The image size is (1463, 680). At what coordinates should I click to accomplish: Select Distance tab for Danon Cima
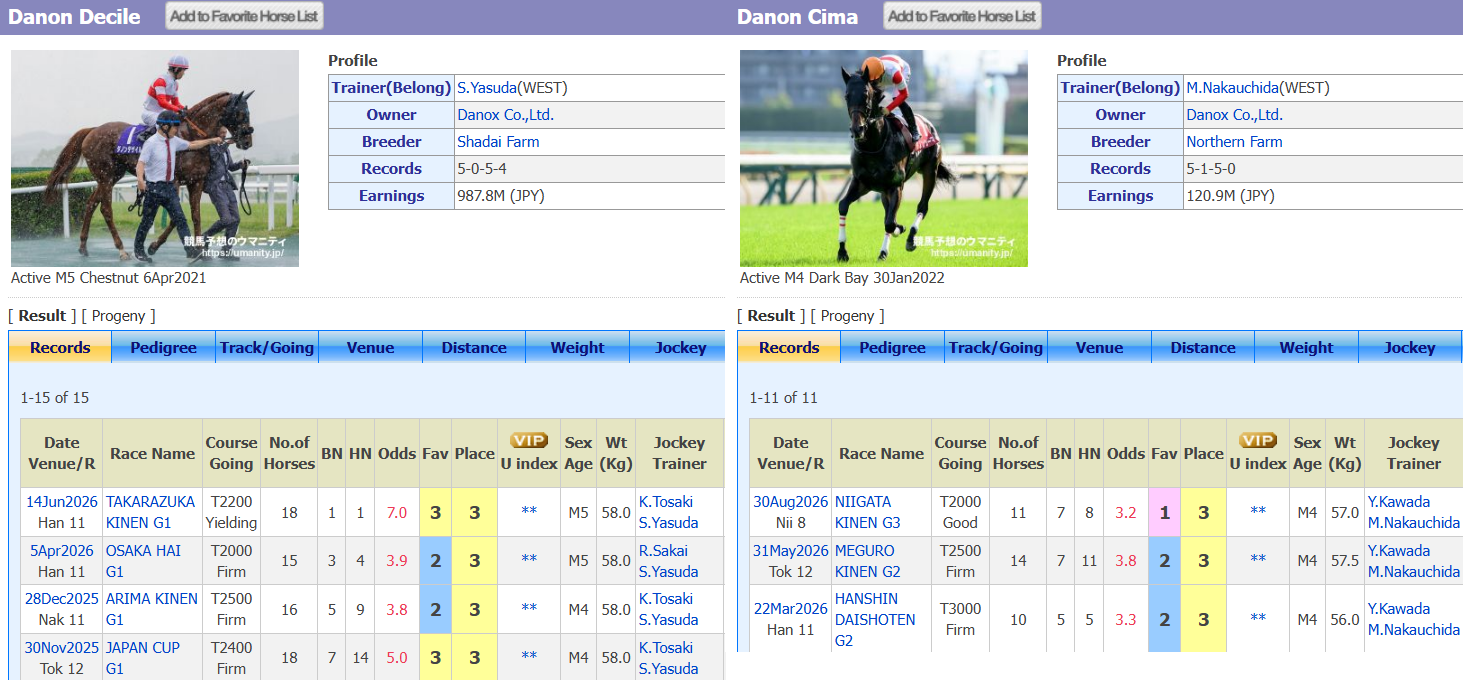pyautogui.click(x=1203, y=348)
